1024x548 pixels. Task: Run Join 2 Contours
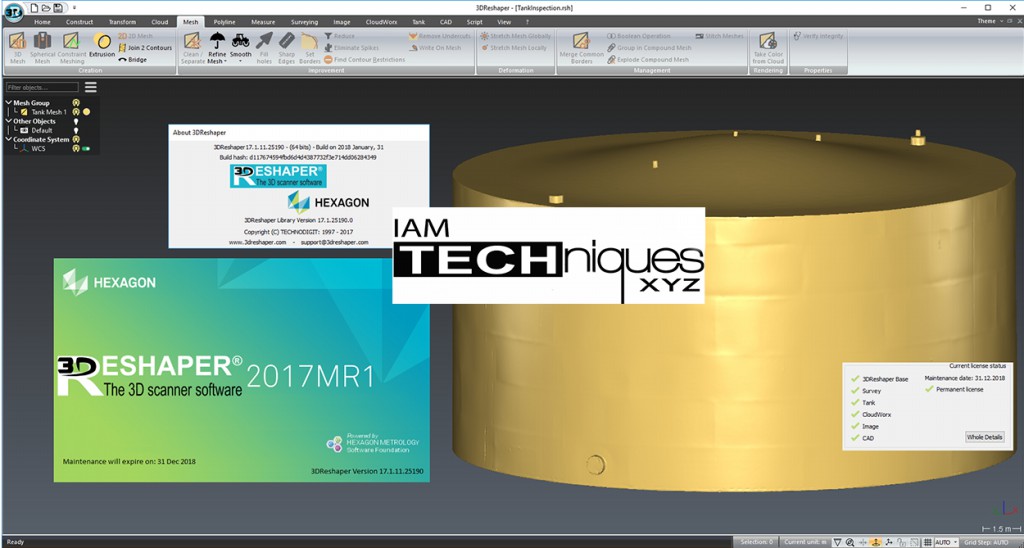(x=145, y=48)
